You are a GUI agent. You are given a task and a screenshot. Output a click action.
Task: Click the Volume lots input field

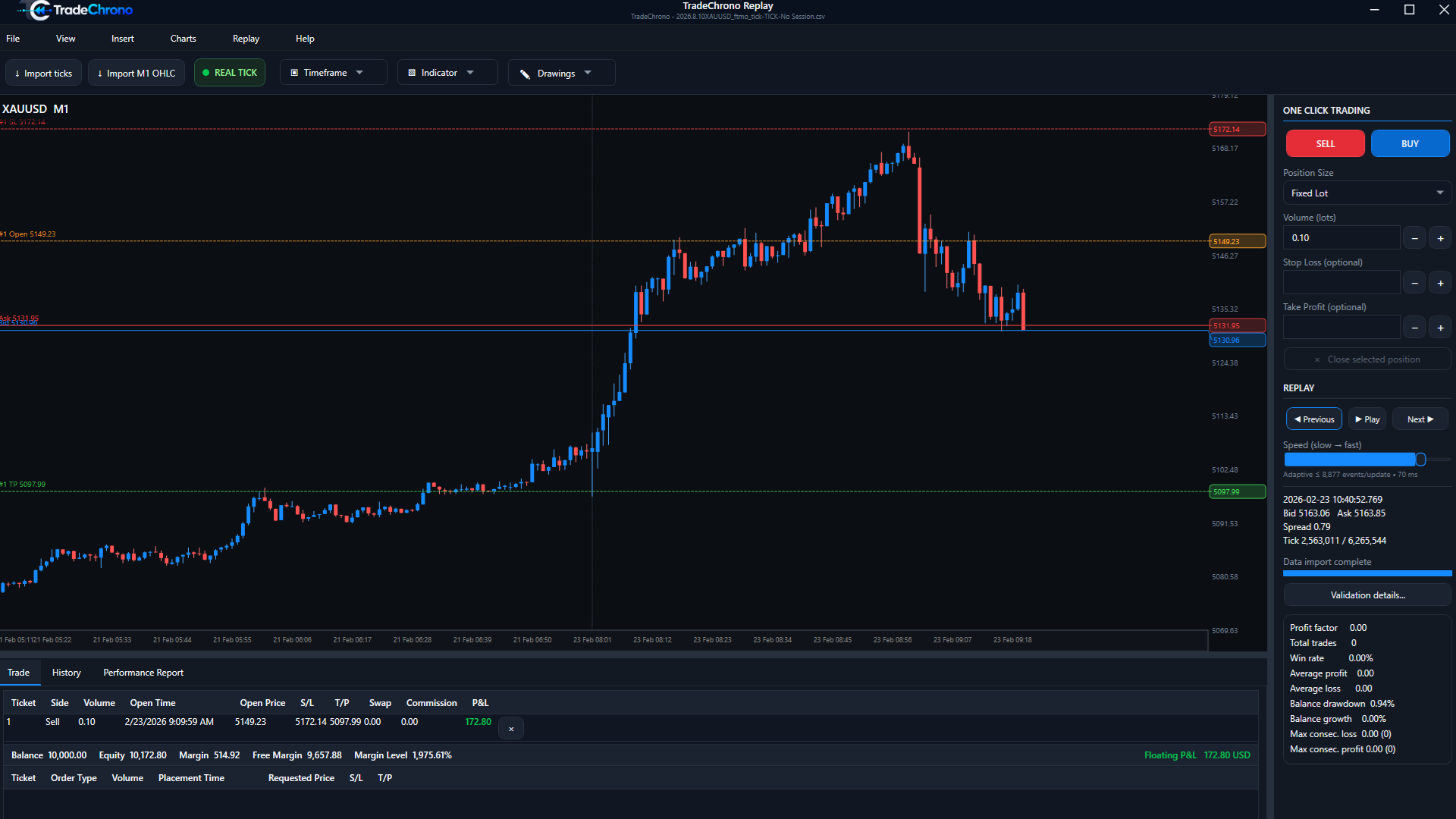(1341, 238)
